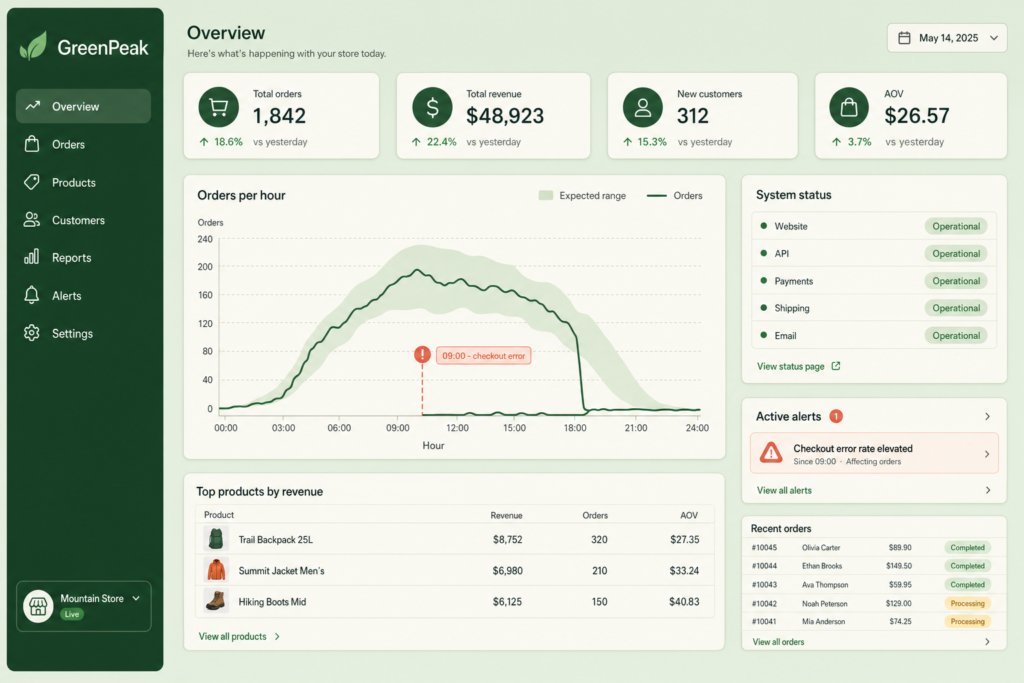The width and height of the screenshot is (1024, 683).
Task: Click the calendar icon in date picker
Action: [x=904, y=38]
